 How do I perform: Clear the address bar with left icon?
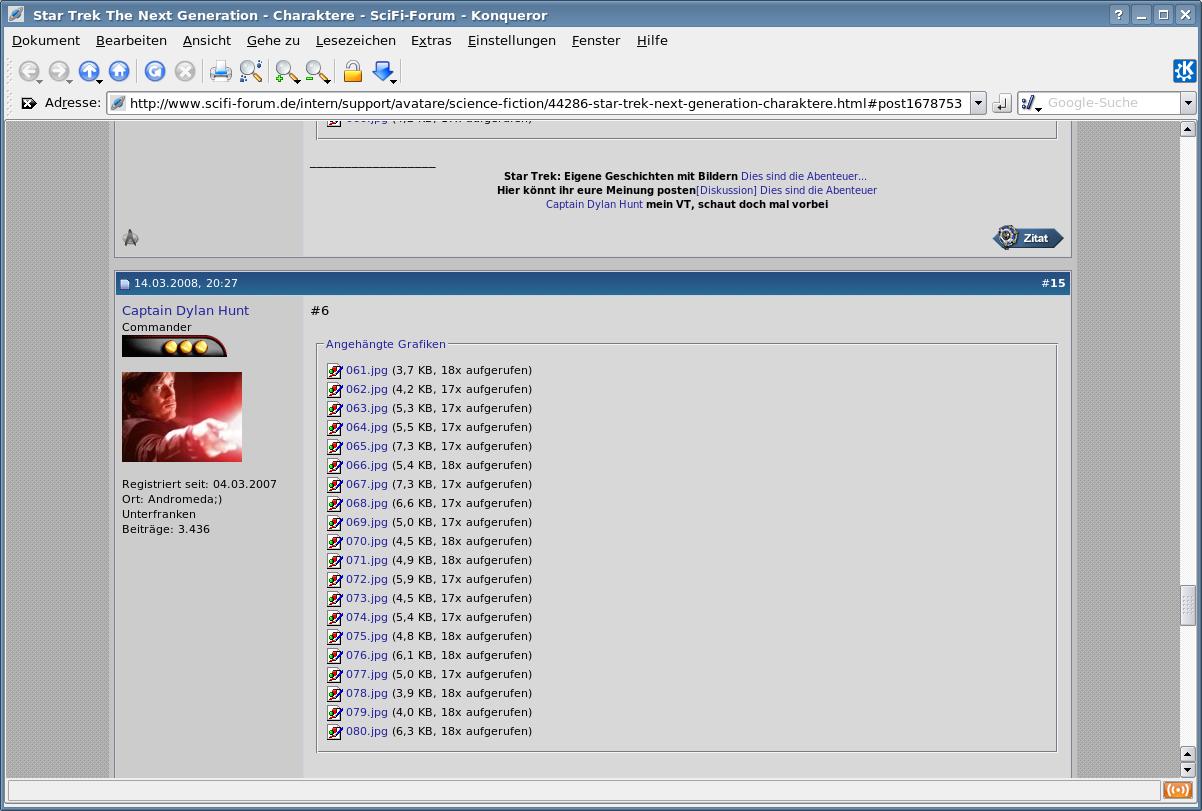(28, 103)
